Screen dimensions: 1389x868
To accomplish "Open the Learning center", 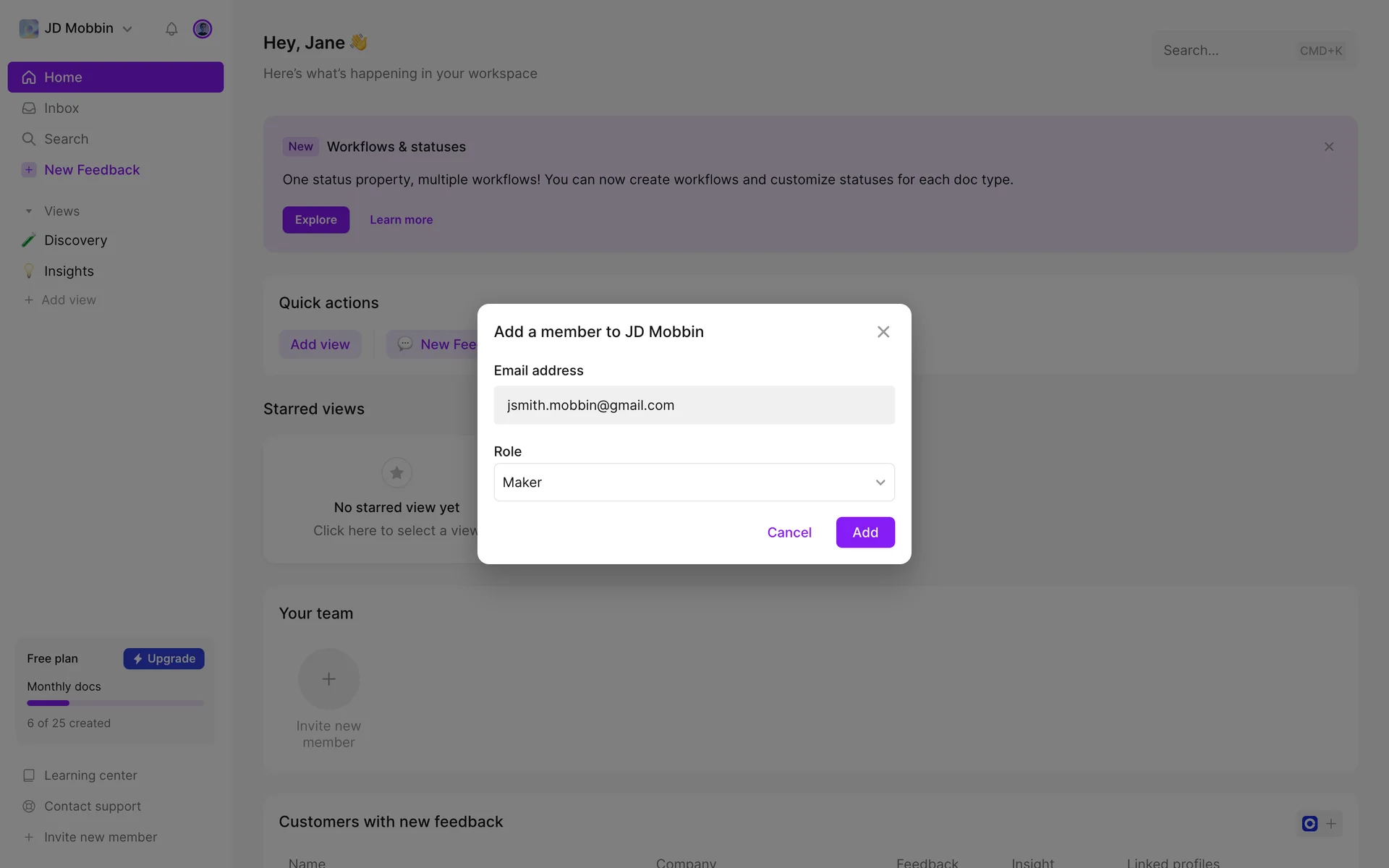I will [x=90, y=775].
